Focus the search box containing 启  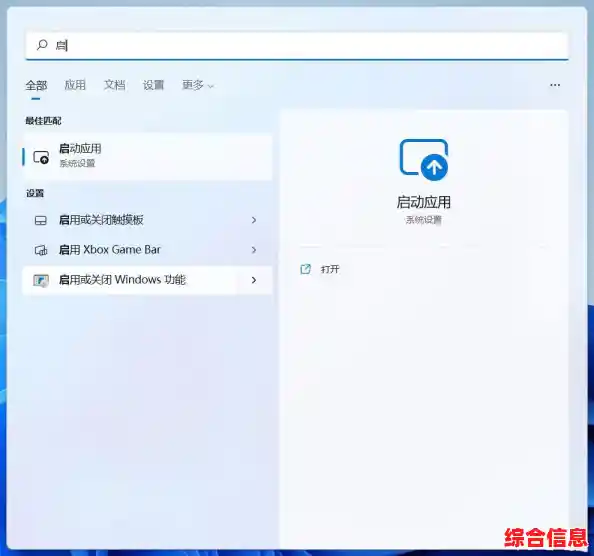[297, 46]
